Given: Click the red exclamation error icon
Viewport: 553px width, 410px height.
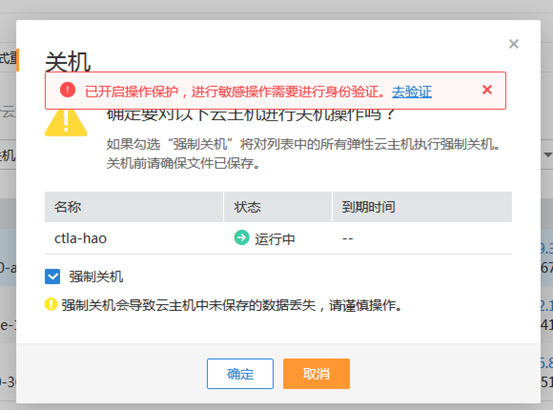Looking at the screenshot, I should click(x=68, y=90).
